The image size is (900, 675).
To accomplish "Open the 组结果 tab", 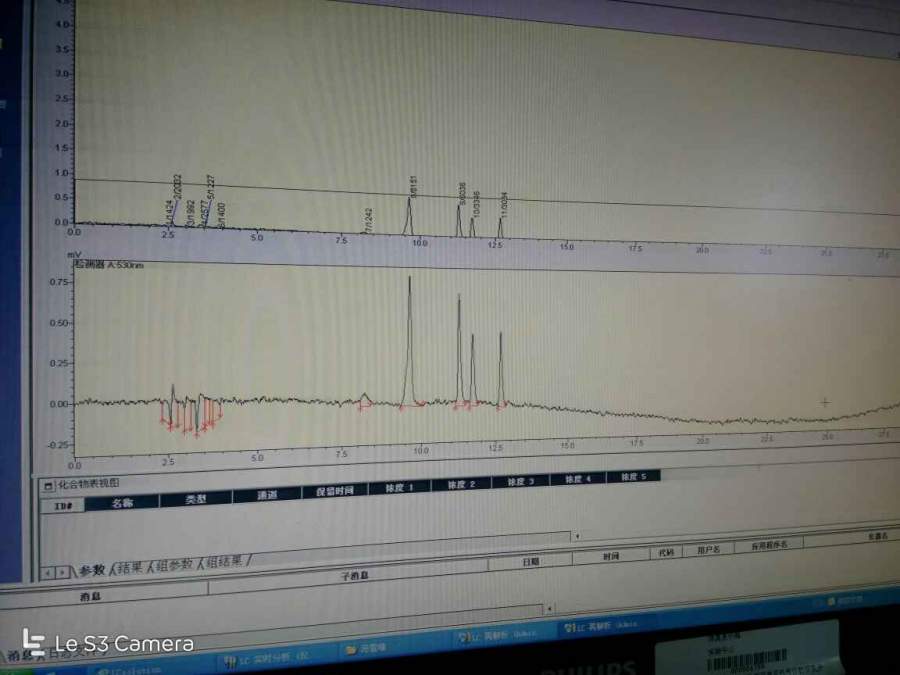I will pos(224,561).
